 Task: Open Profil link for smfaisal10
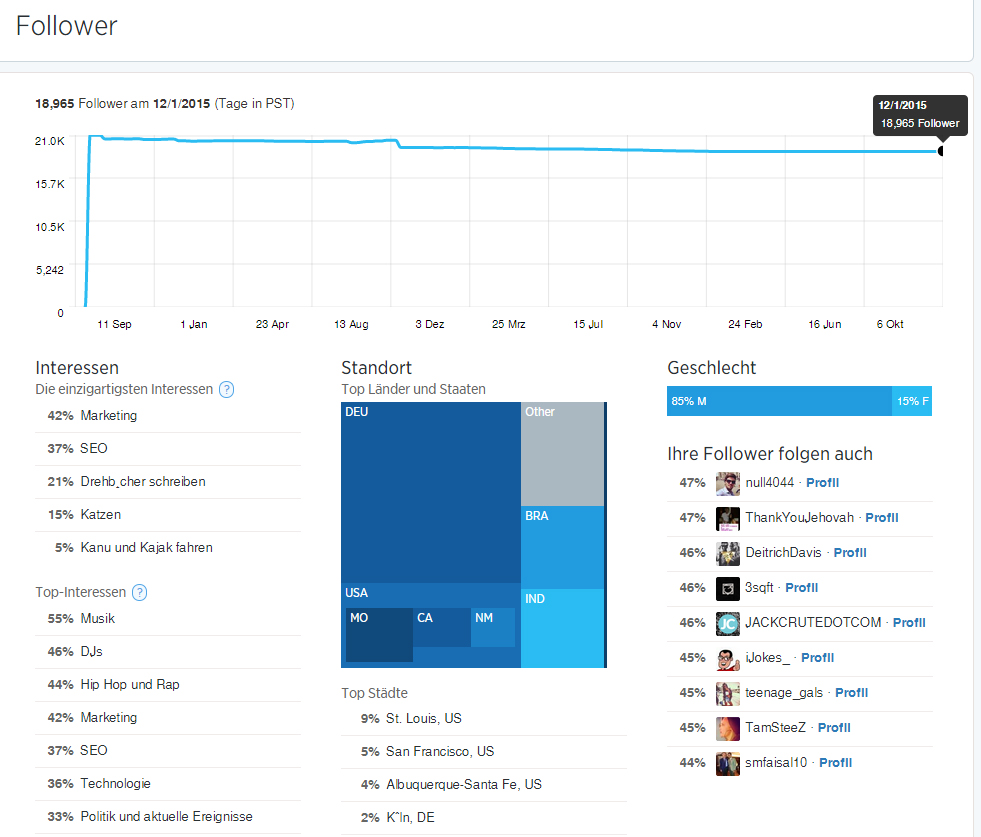(x=835, y=763)
